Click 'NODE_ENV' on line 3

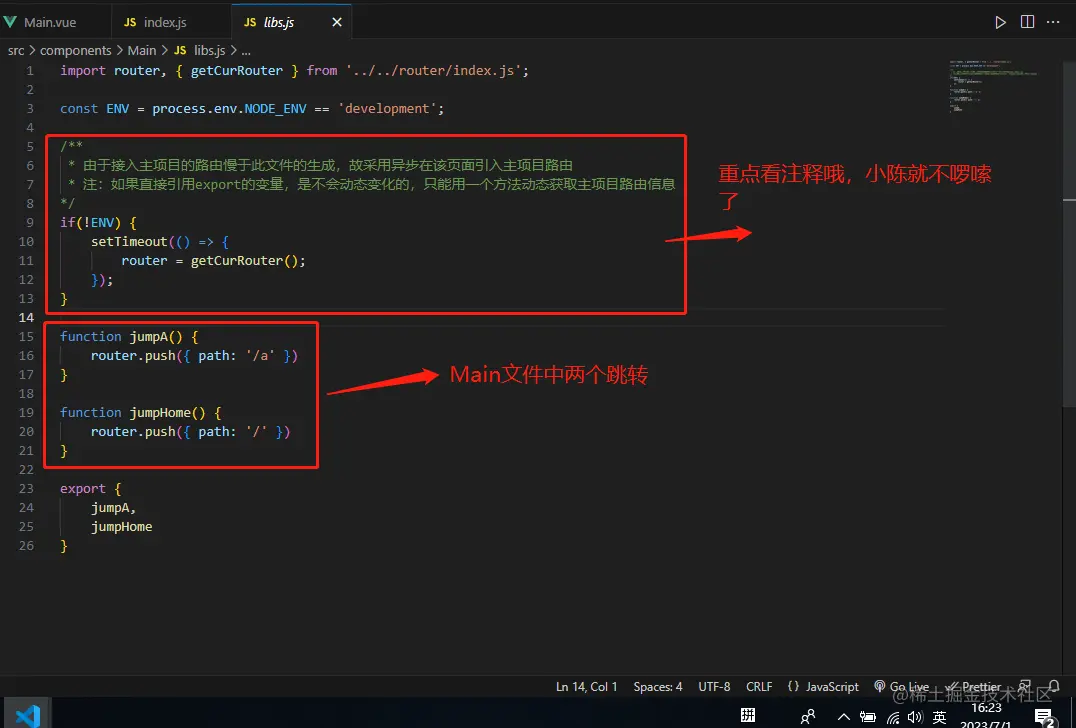click(x=276, y=108)
